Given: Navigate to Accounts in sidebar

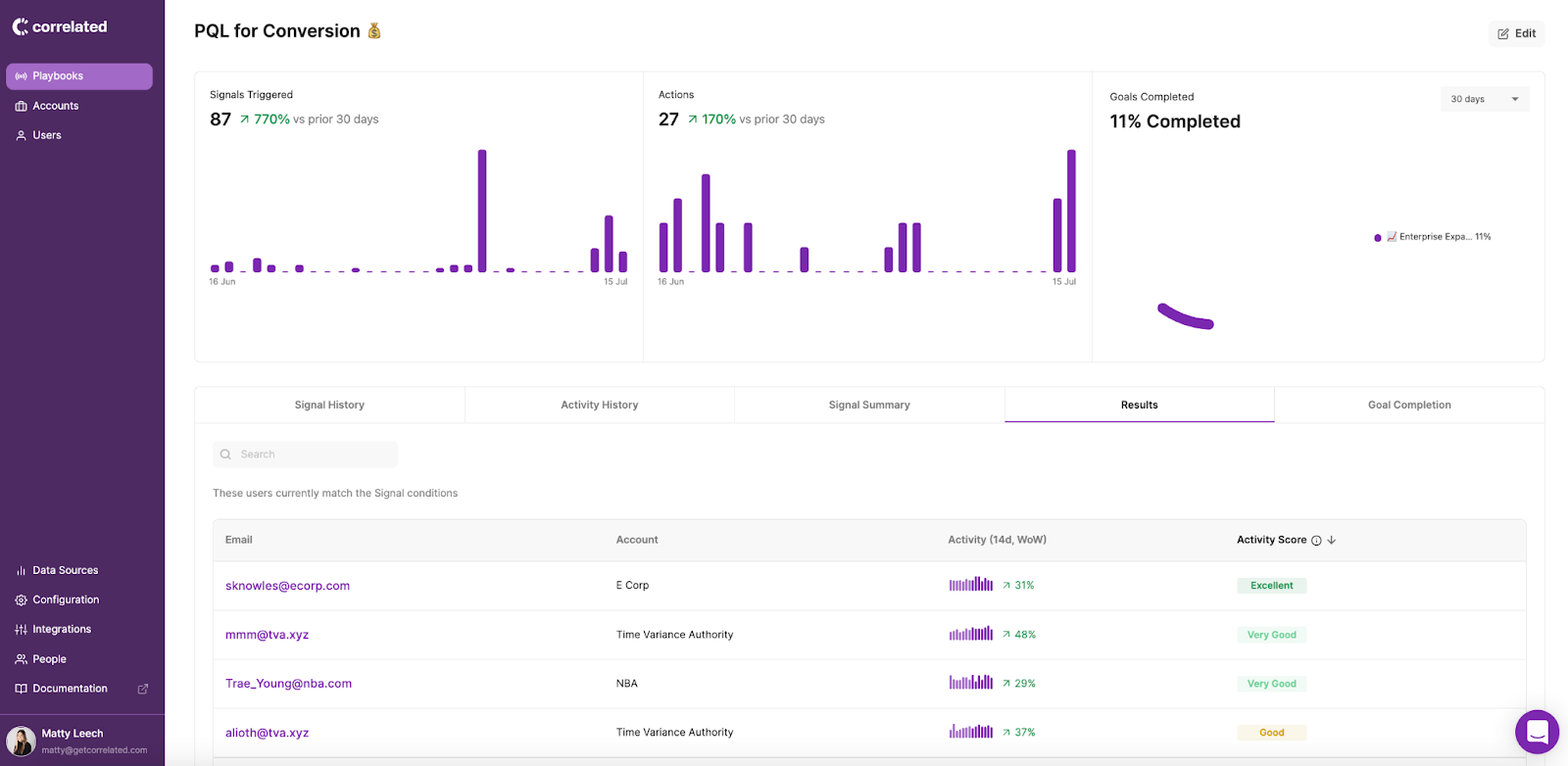Looking at the screenshot, I should (x=55, y=106).
